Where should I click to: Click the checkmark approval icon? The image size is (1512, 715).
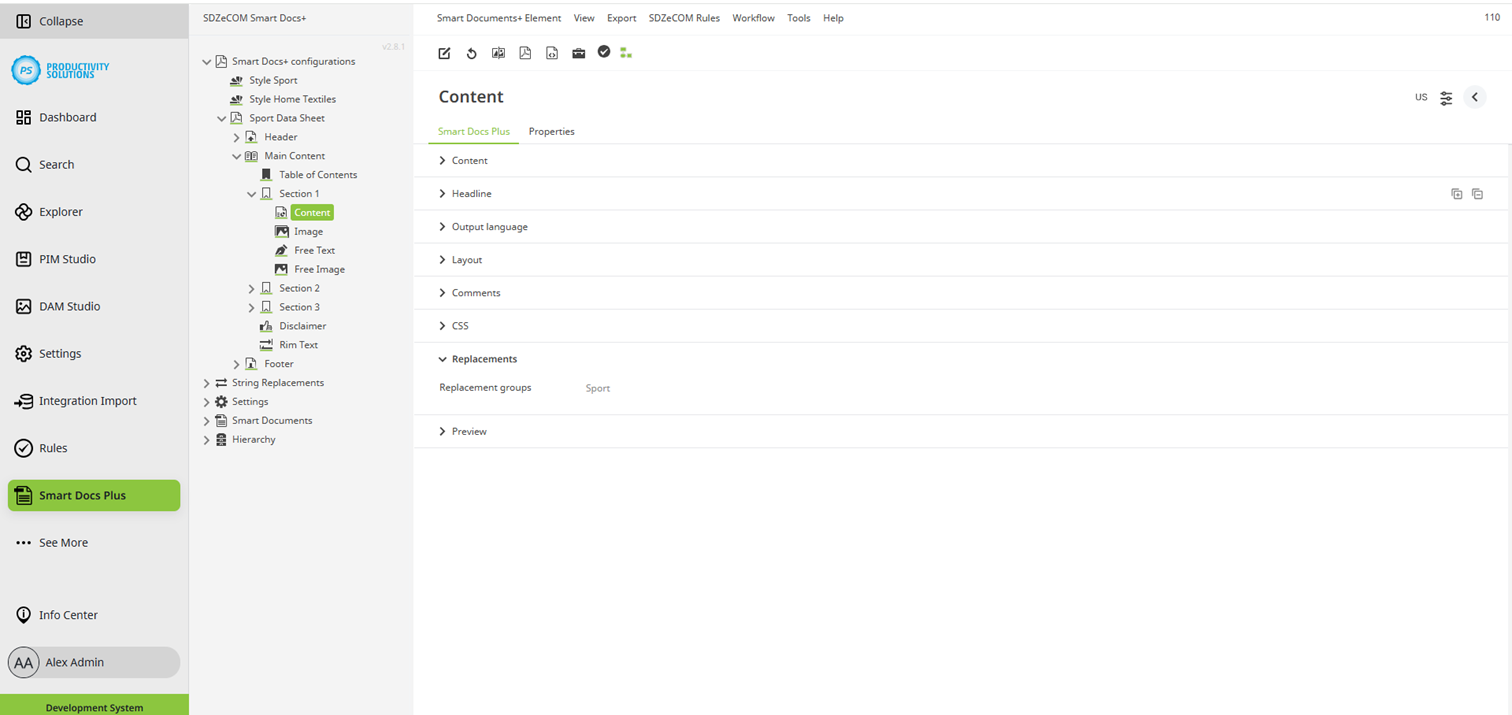pos(604,52)
